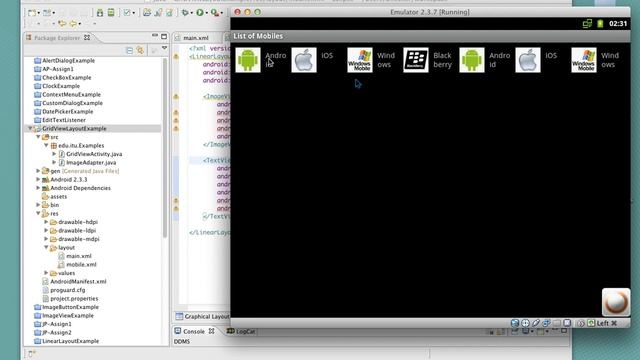This screenshot has height=360, width=640.
Task: Collapse the layout folder
Action: coord(46,247)
